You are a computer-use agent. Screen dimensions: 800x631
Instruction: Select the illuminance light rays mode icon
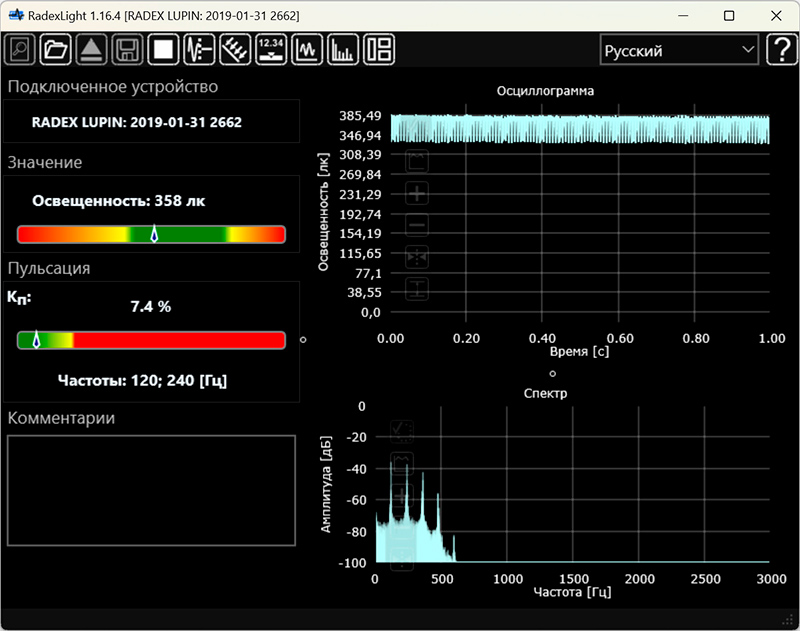[235, 49]
